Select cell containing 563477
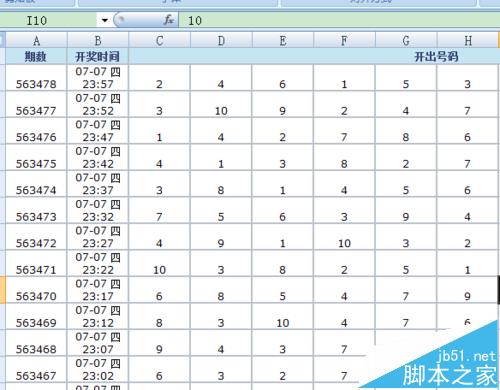500x390 pixels. pyautogui.click(x=36, y=104)
